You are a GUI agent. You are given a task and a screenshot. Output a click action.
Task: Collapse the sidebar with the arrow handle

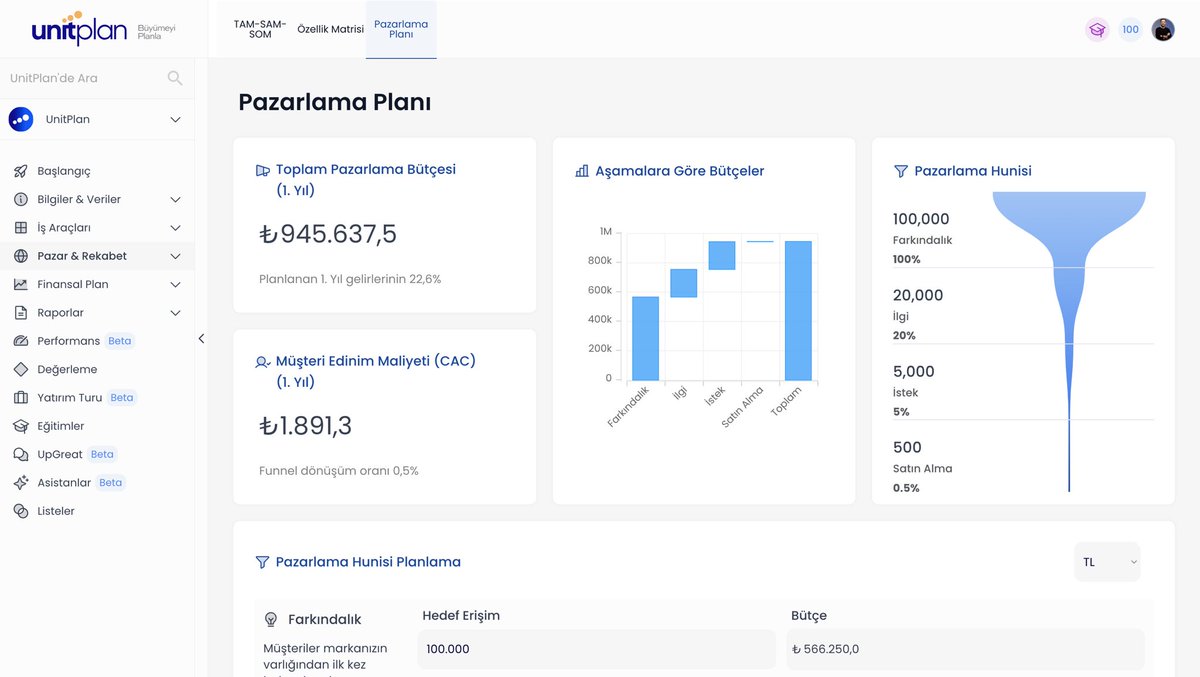pyautogui.click(x=201, y=339)
